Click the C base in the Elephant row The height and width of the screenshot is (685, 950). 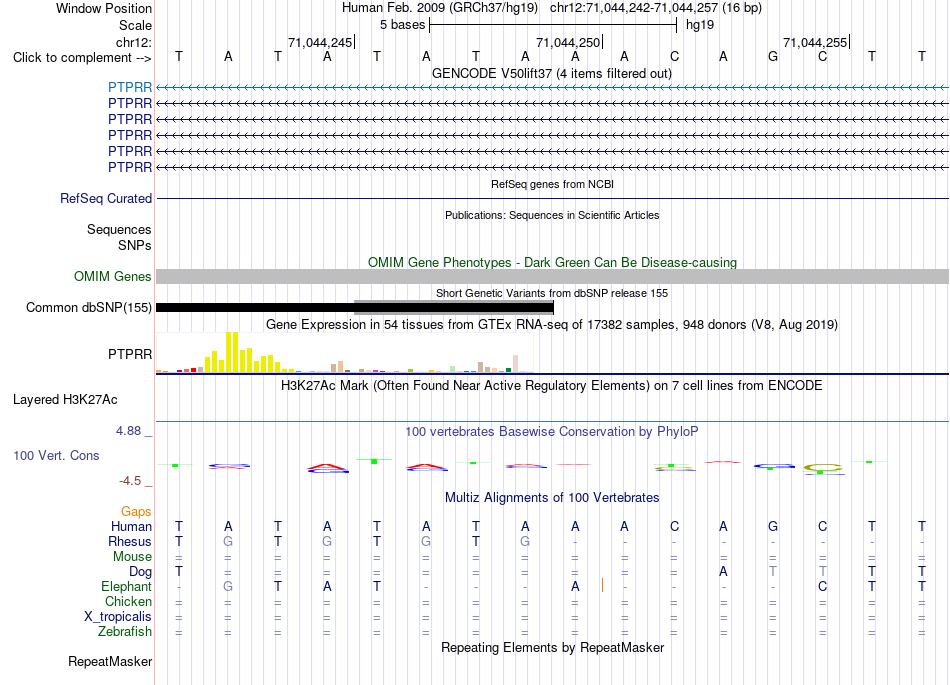point(822,586)
